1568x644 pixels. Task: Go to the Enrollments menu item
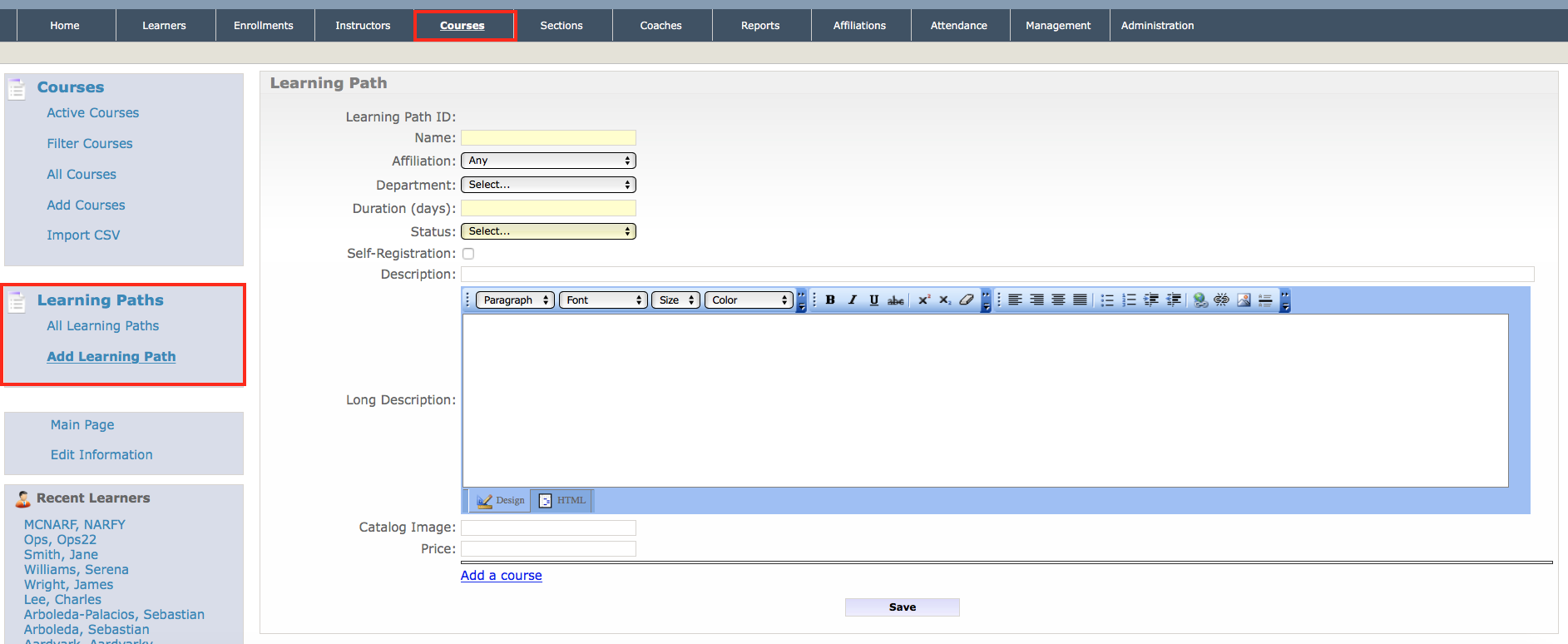pos(264,26)
